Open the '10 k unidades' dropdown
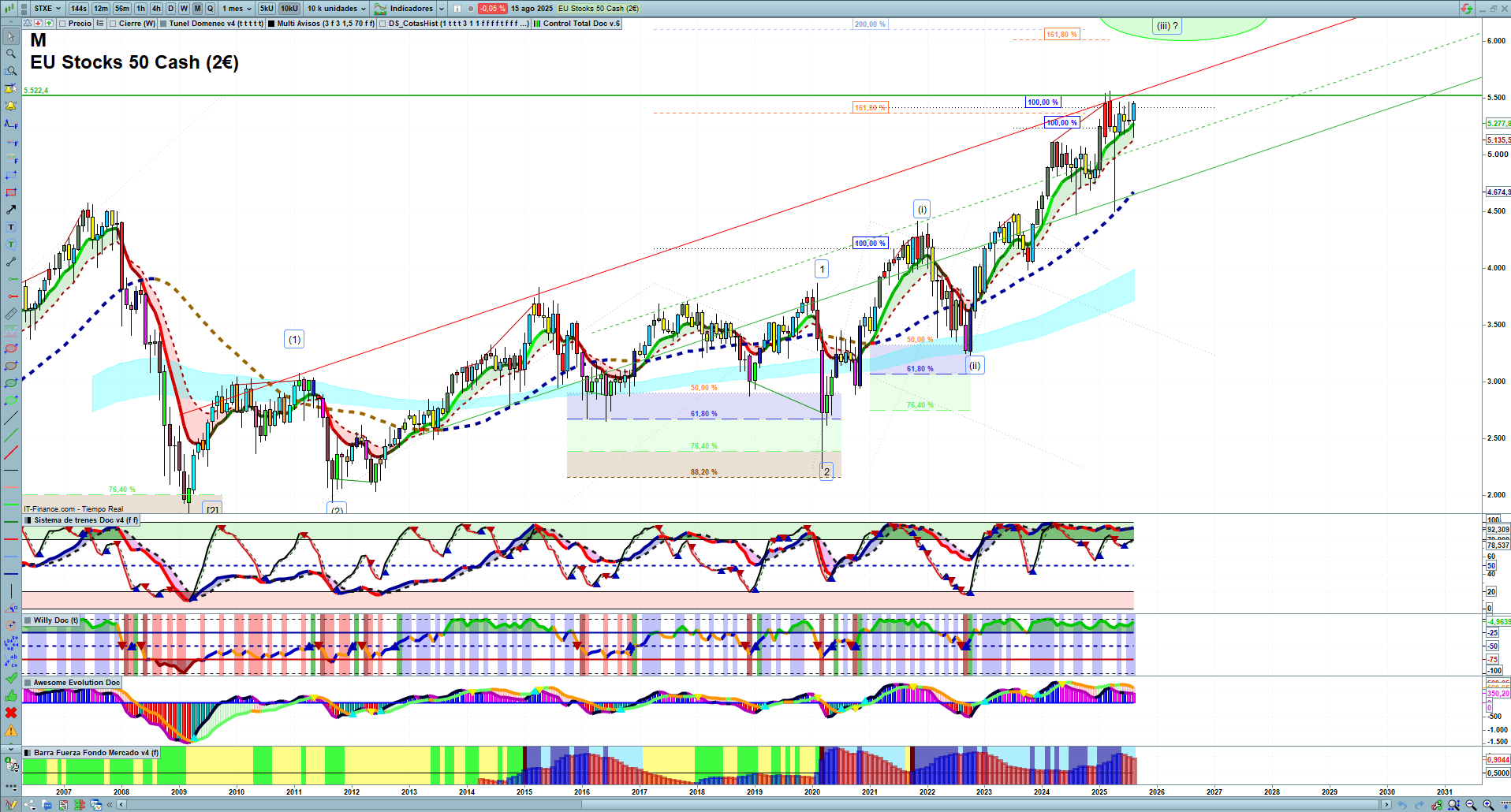The width and height of the screenshot is (1511, 812). [x=337, y=9]
